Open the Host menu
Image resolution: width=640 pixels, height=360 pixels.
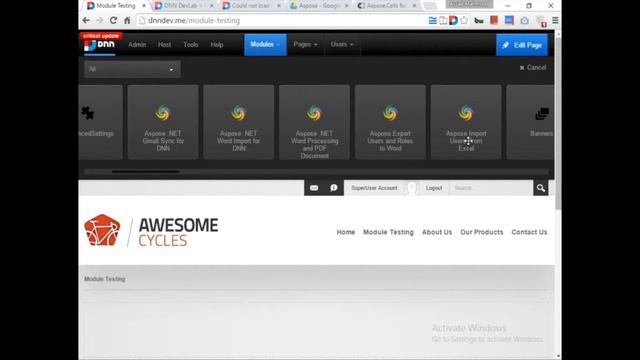pyautogui.click(x=164, y=44)
